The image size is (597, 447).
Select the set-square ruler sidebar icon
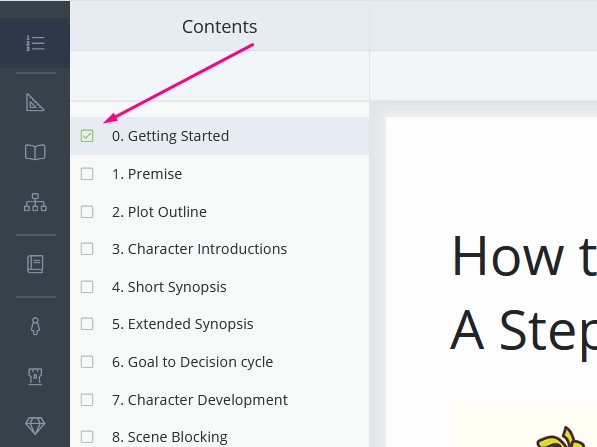click(x=35, y=102)
